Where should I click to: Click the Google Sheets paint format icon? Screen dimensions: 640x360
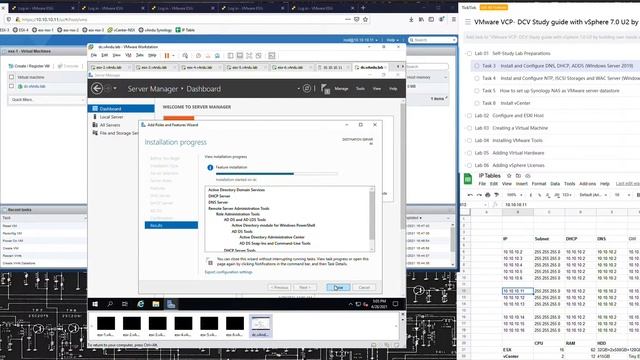(496, 195)
